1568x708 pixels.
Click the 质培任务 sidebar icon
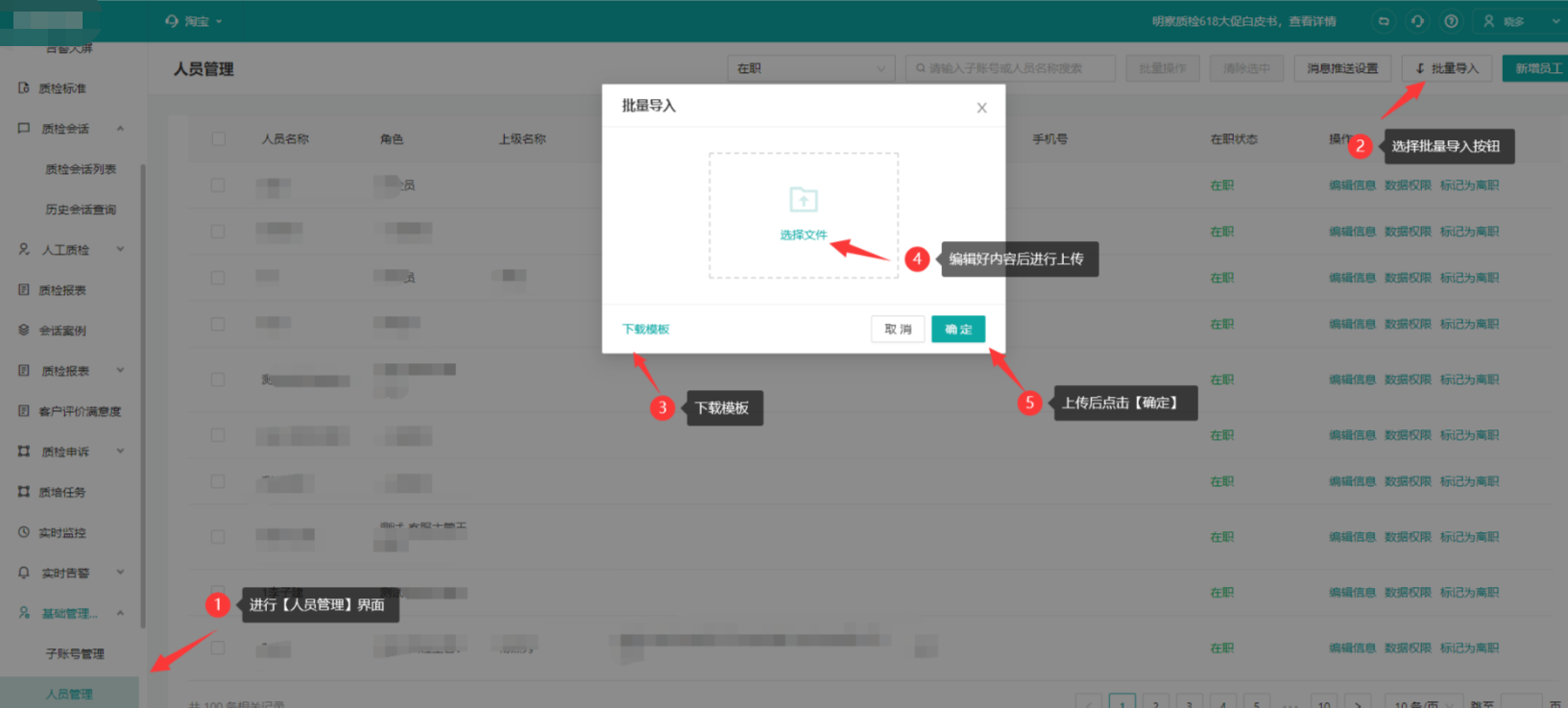click(x=24, y=491)
